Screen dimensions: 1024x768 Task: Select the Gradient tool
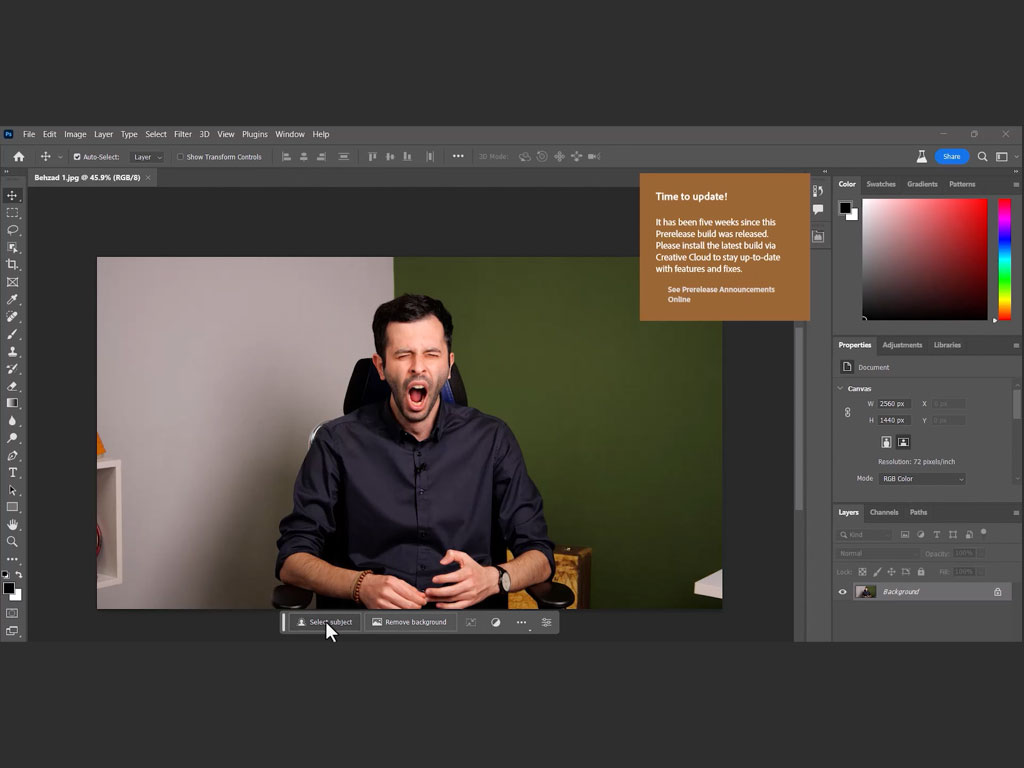tap(12, 403)
